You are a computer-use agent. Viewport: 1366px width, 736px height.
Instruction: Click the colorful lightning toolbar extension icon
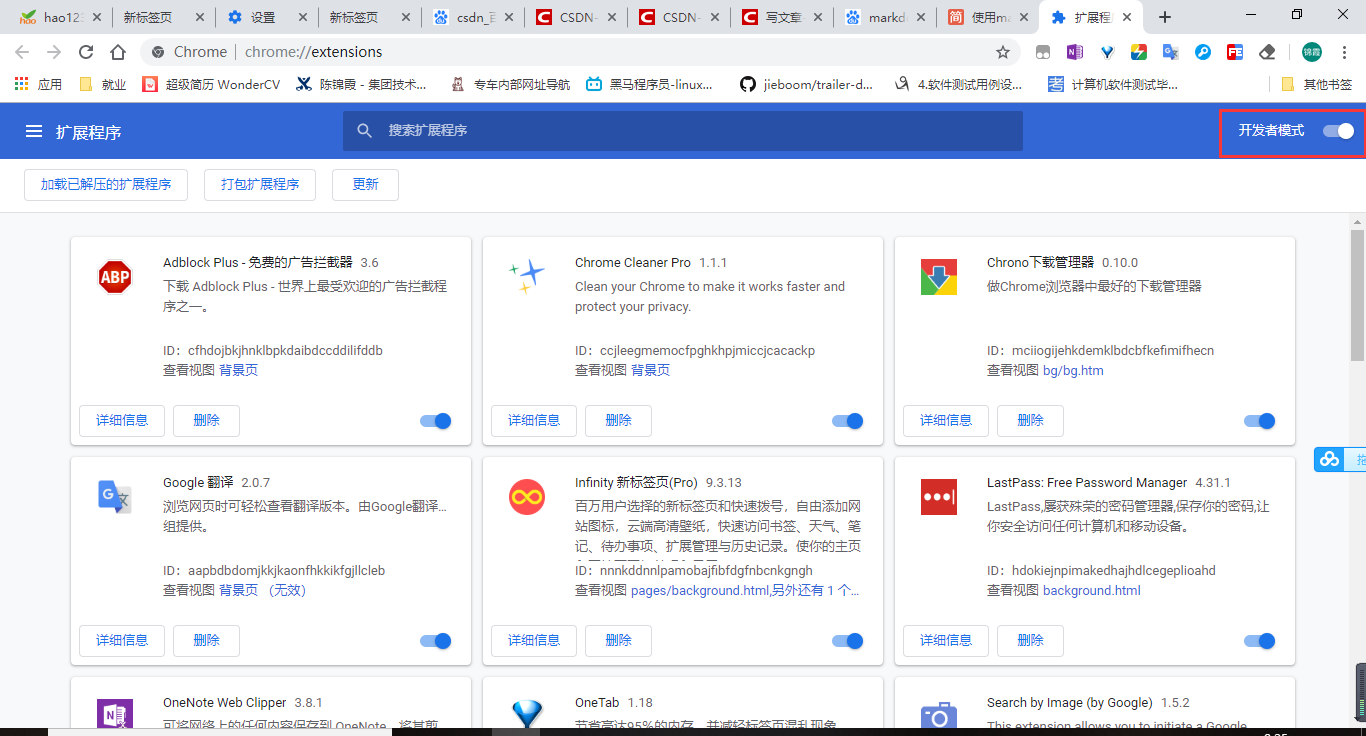click(1139, 52)
